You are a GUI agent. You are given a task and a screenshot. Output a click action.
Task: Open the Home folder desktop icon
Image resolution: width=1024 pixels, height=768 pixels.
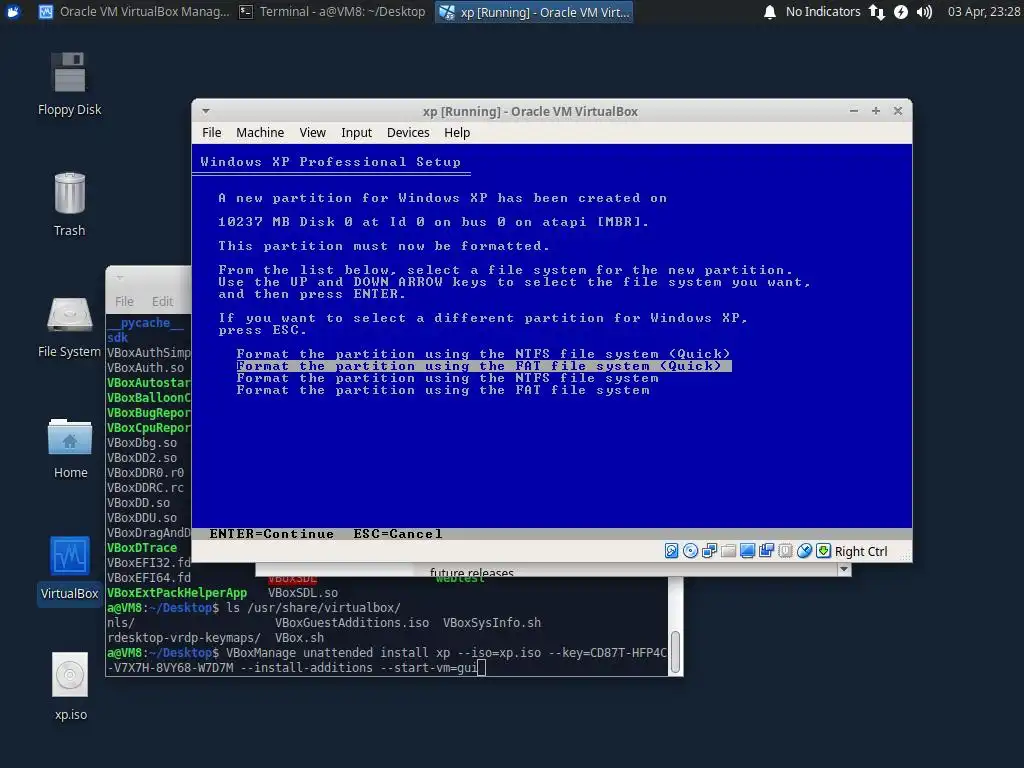pos(69,447)
